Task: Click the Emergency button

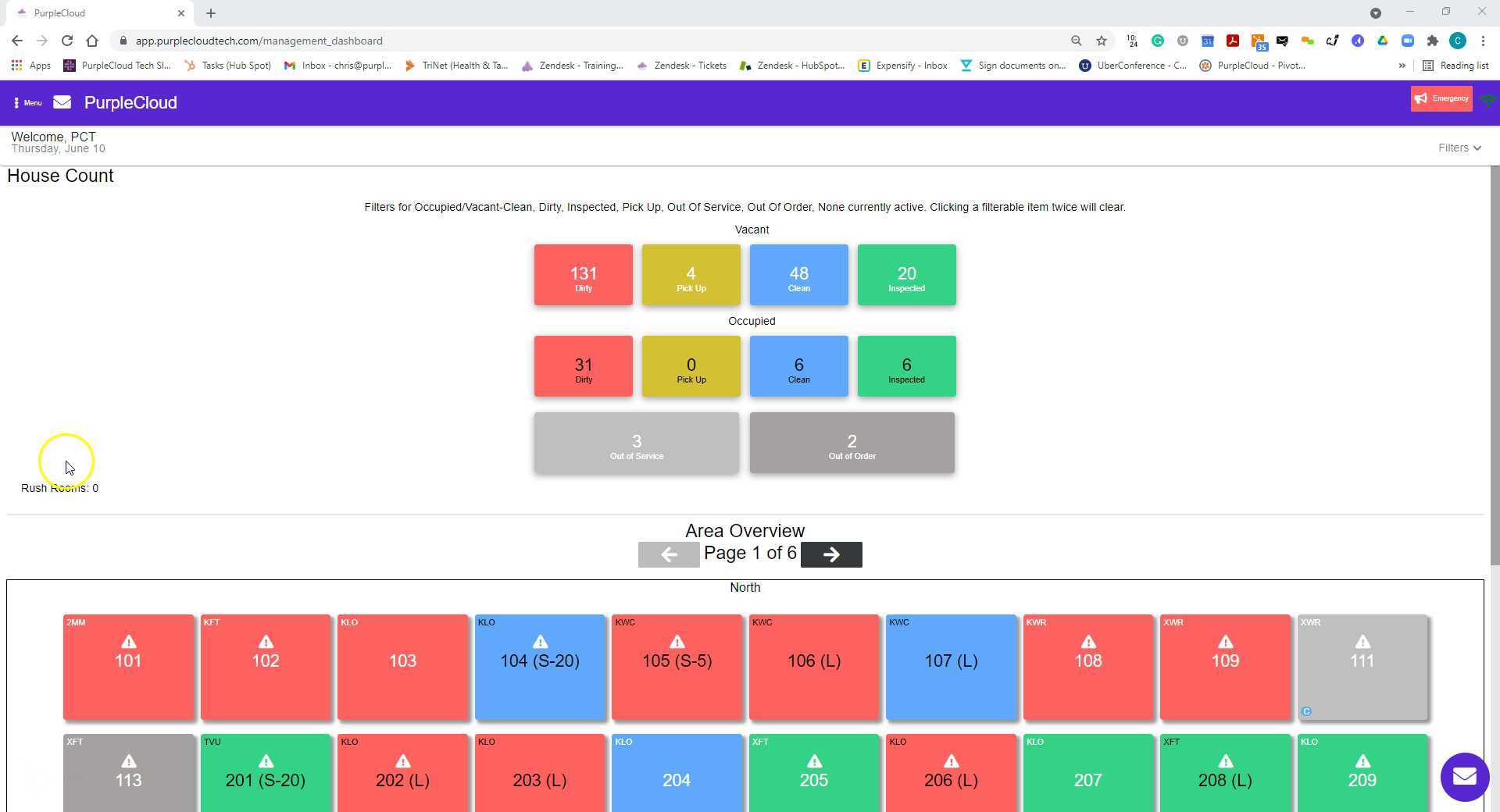Action: [1441, 98]
